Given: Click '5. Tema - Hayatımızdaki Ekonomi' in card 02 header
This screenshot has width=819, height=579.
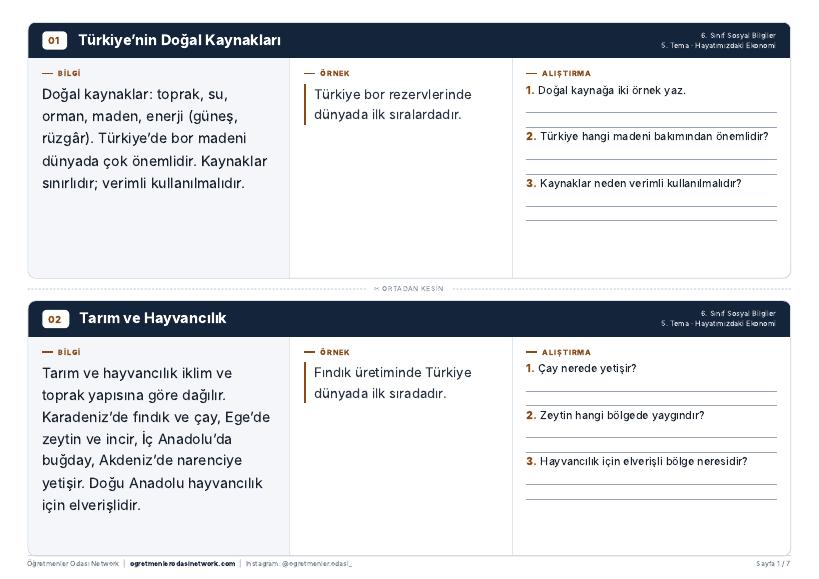Looking at the screenshot, I should (x=718, y=324).
